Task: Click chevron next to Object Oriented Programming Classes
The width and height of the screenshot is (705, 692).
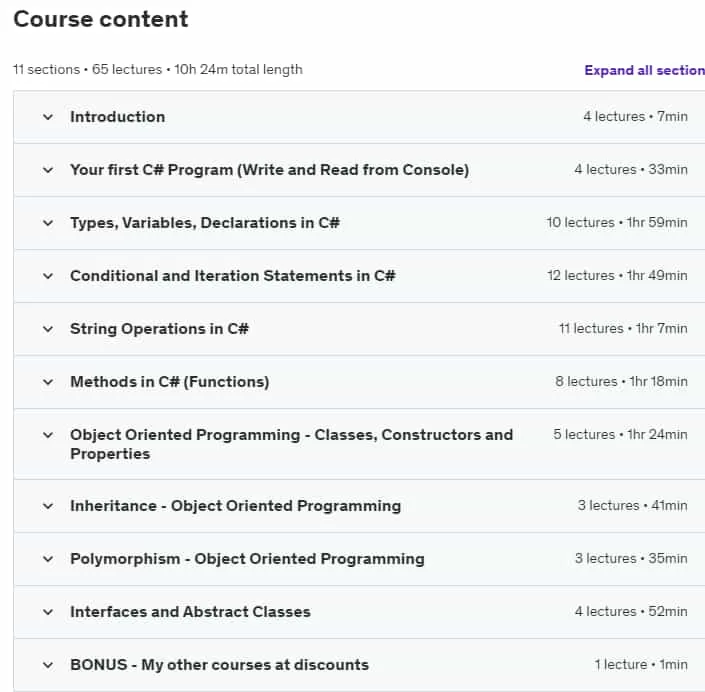Action: (x=48, y=435)
